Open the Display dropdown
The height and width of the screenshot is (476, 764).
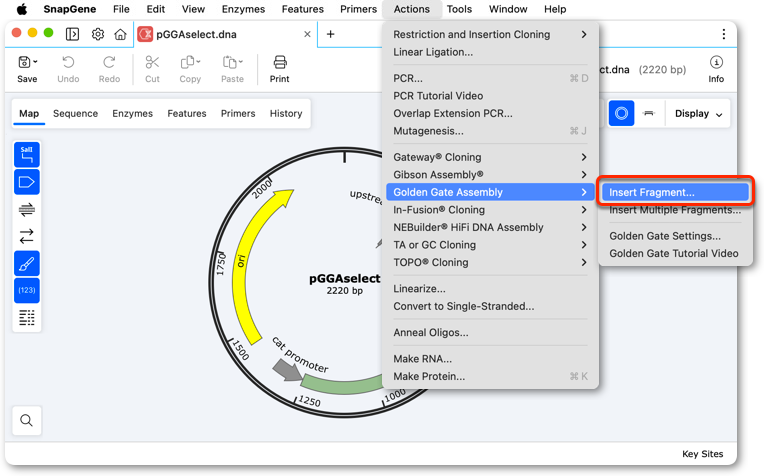(x=698, y=114)
